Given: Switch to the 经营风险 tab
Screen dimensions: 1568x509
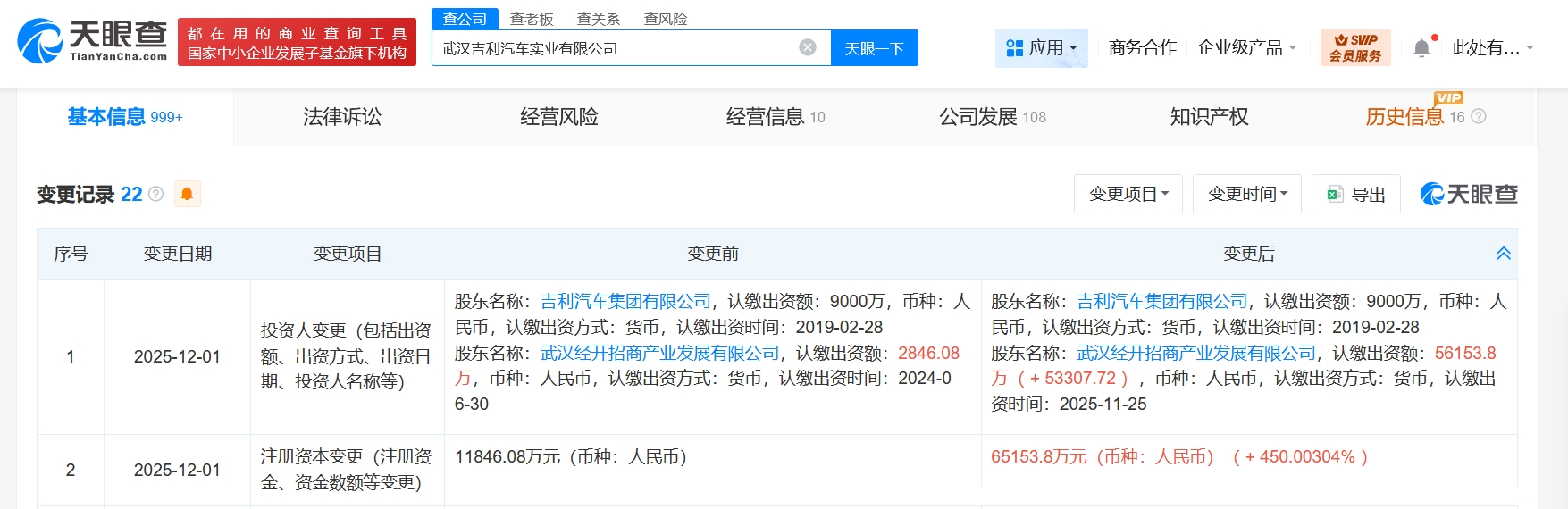Looking at the screenshot, I should coord(559,117).
